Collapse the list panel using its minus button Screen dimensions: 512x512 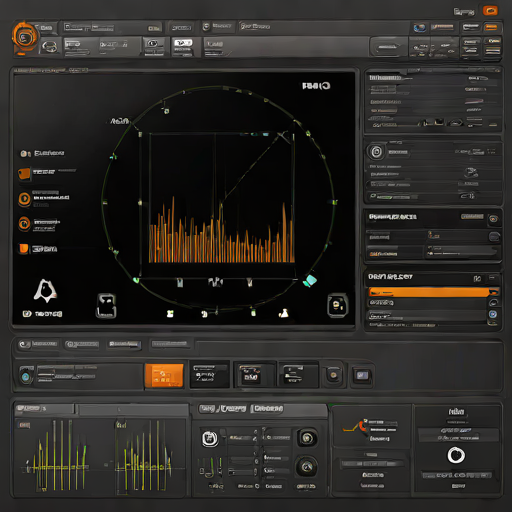[492, 277]
